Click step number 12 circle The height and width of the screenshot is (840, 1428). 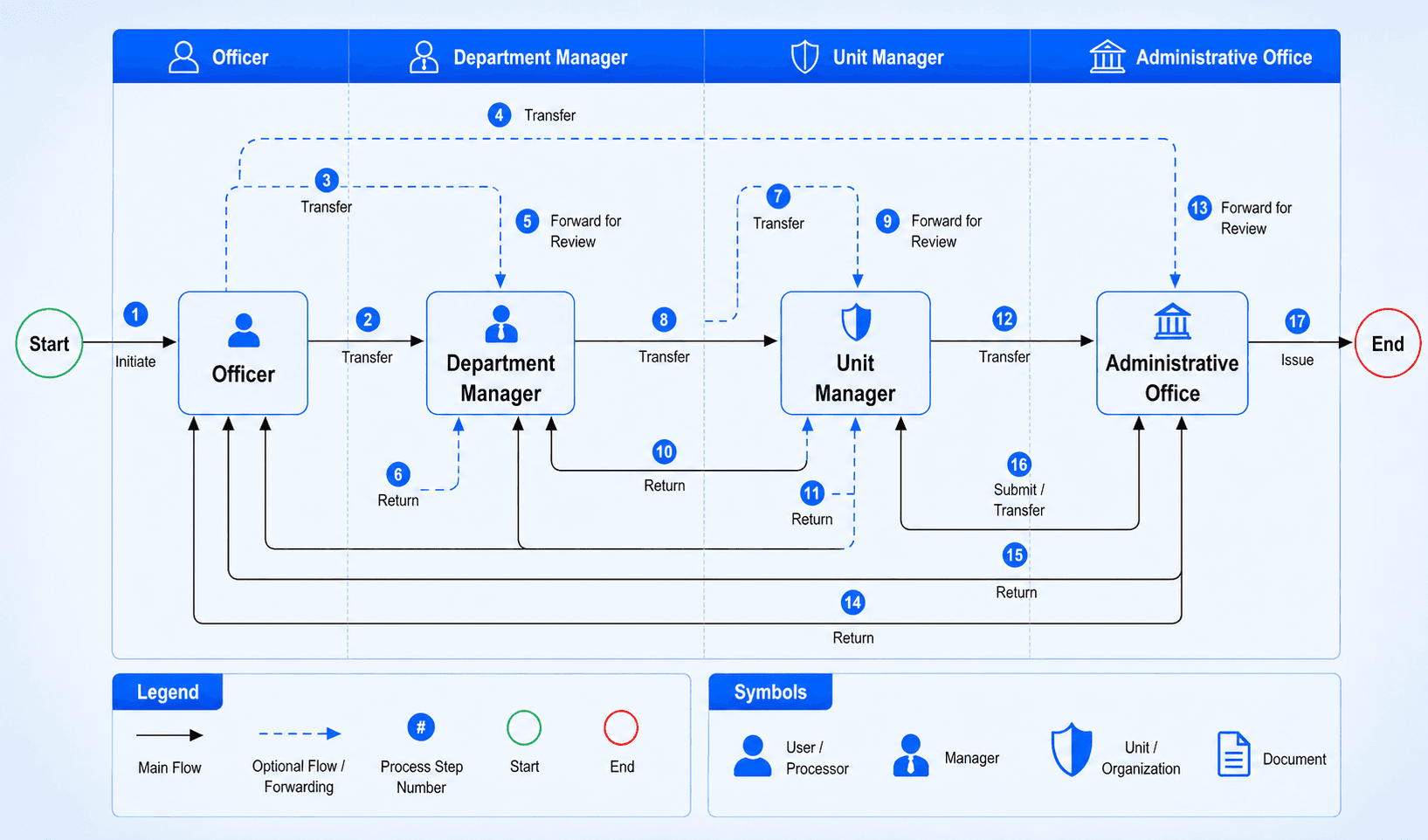(x=1004, y=319)
